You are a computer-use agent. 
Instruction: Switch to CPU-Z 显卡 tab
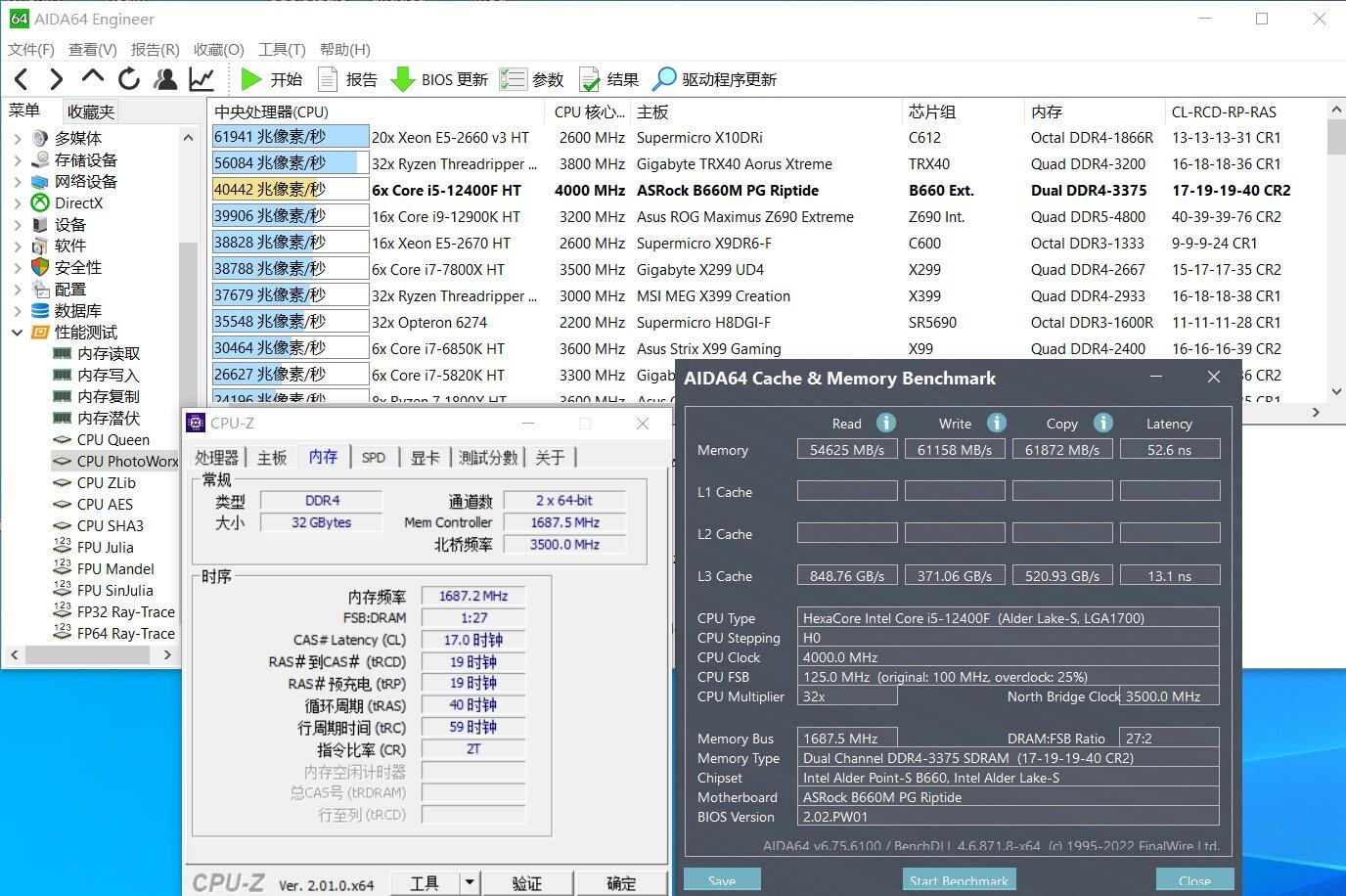(x=425, y=457)
